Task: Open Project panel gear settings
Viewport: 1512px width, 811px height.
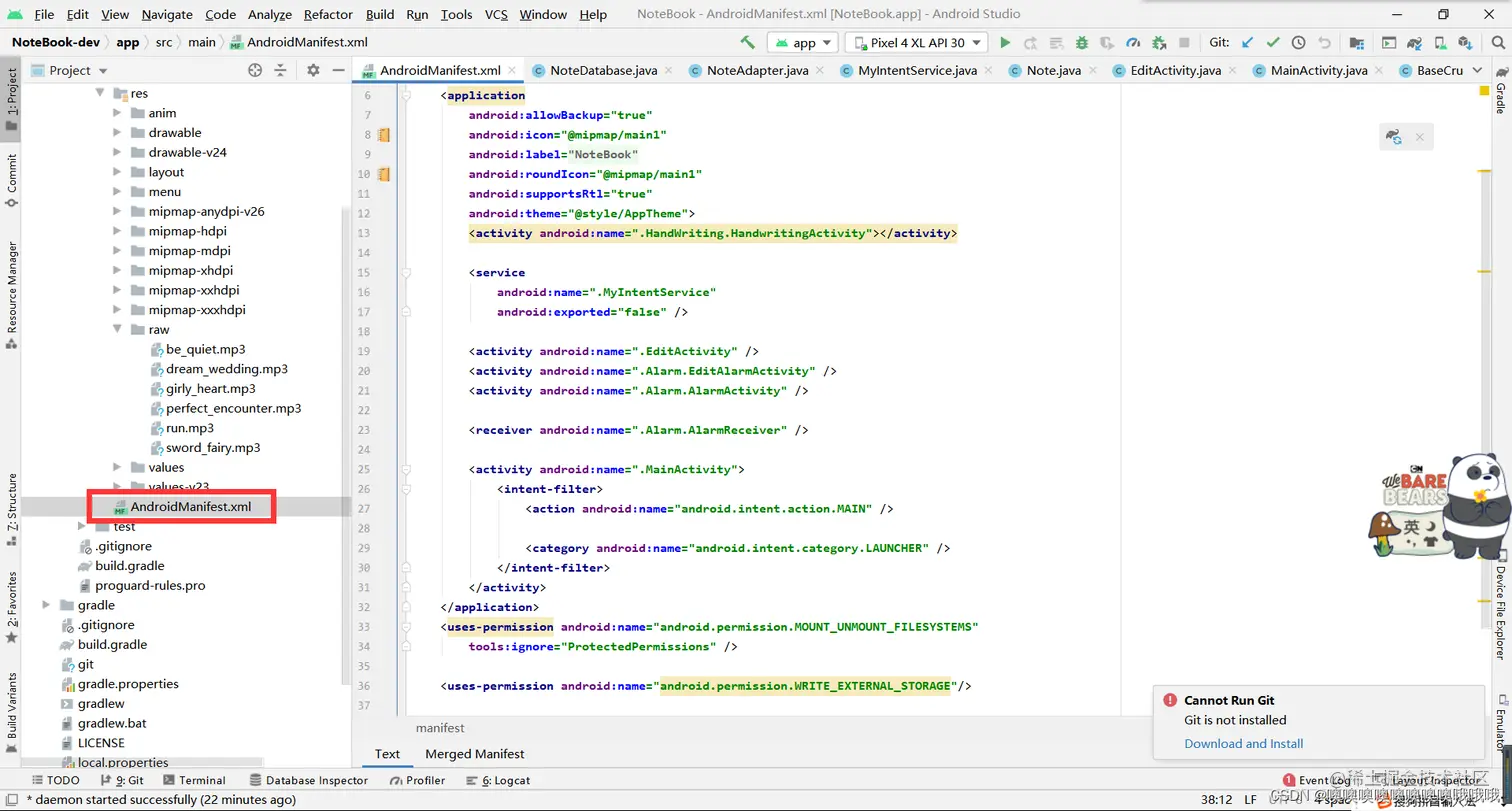Action: [x=313, y=70]
